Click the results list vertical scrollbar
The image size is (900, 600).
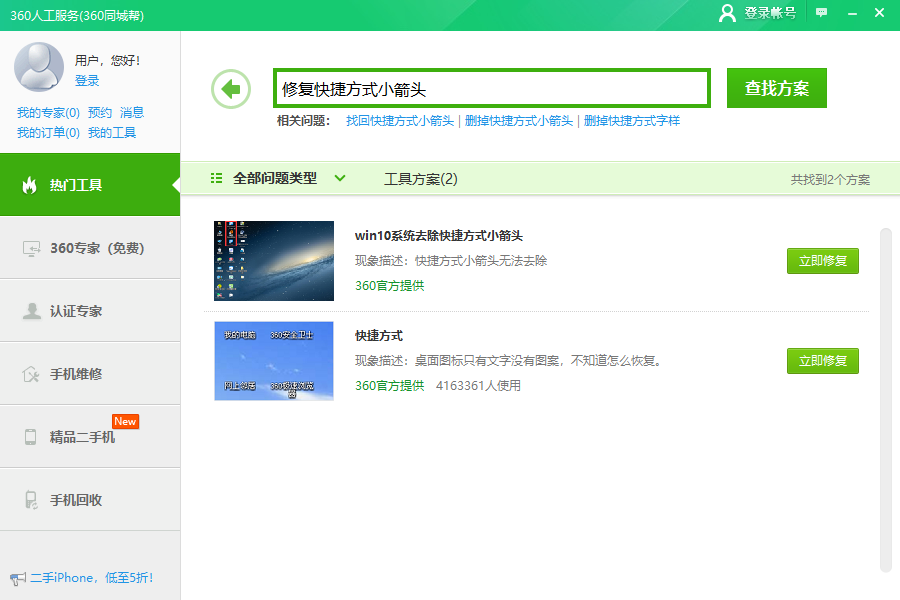point(885,400)
